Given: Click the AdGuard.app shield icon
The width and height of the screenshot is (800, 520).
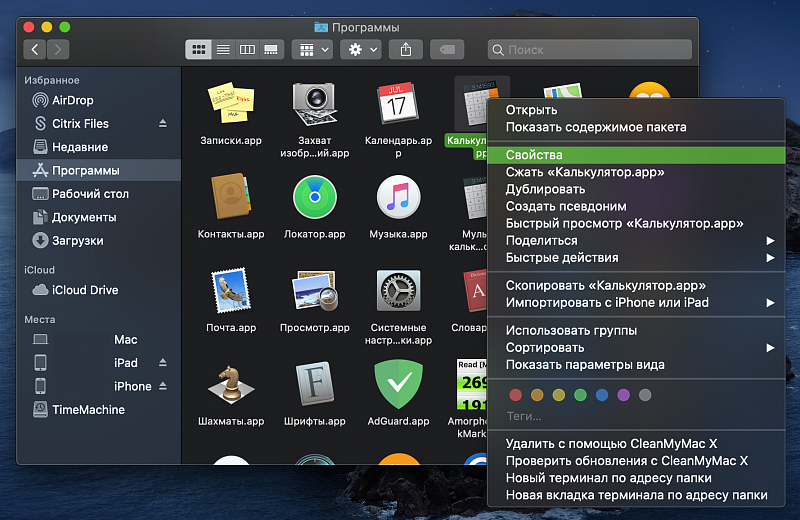Looking at the screenshot, I should [398, 384].
